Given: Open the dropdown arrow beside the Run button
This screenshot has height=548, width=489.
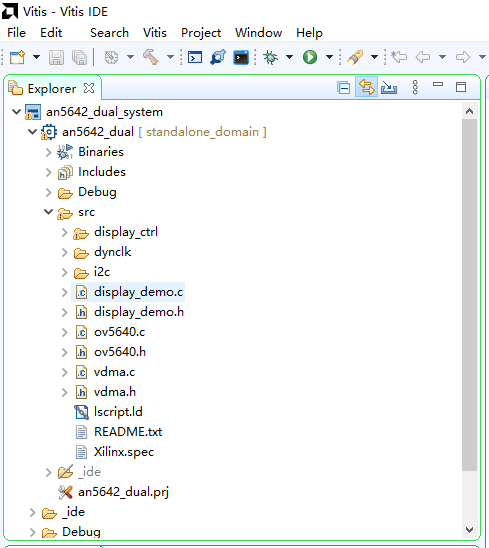Looking at the screenshot, I should click(329, 57).
